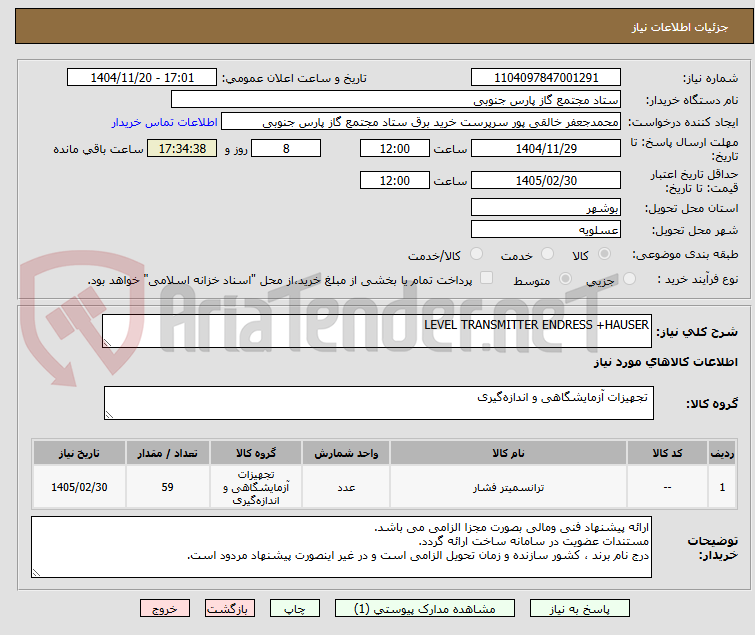Click the واحد شمارش column header
The width and height of the screenshot is (755, 635).
[346, 453]
